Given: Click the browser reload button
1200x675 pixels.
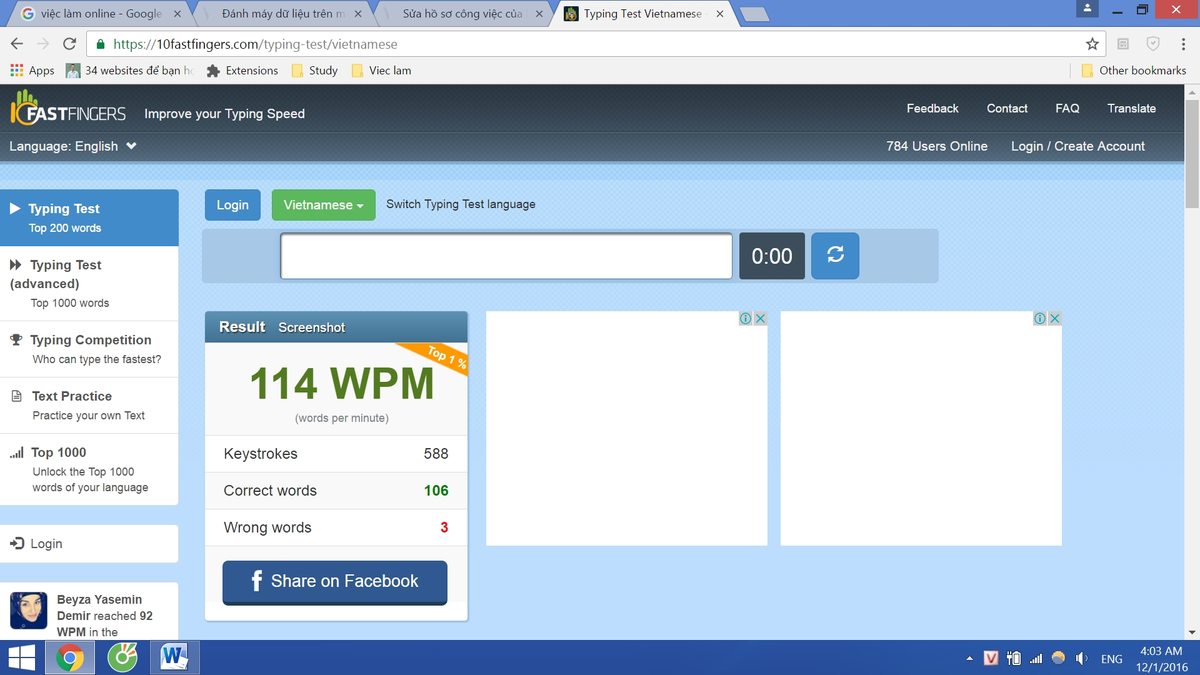Looking at the screenshot, I should point(69,44).
